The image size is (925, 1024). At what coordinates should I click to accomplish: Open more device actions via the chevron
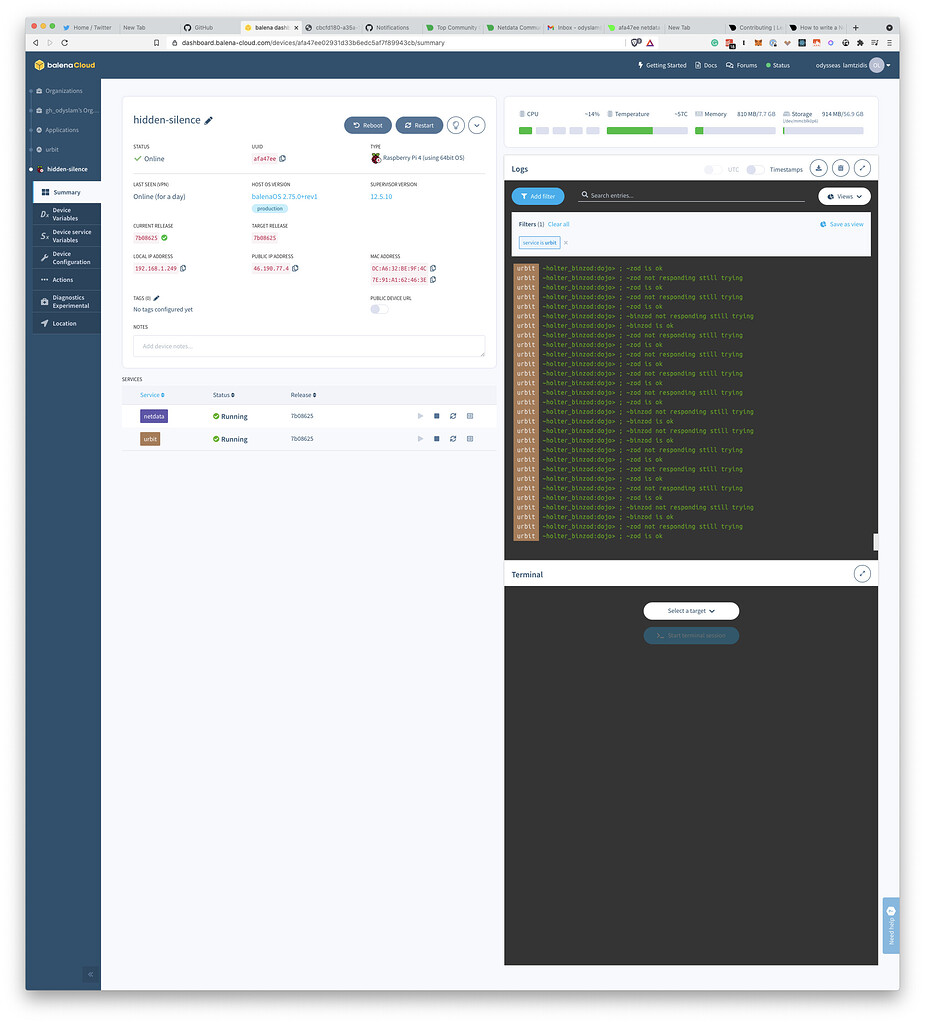[476, 124]
